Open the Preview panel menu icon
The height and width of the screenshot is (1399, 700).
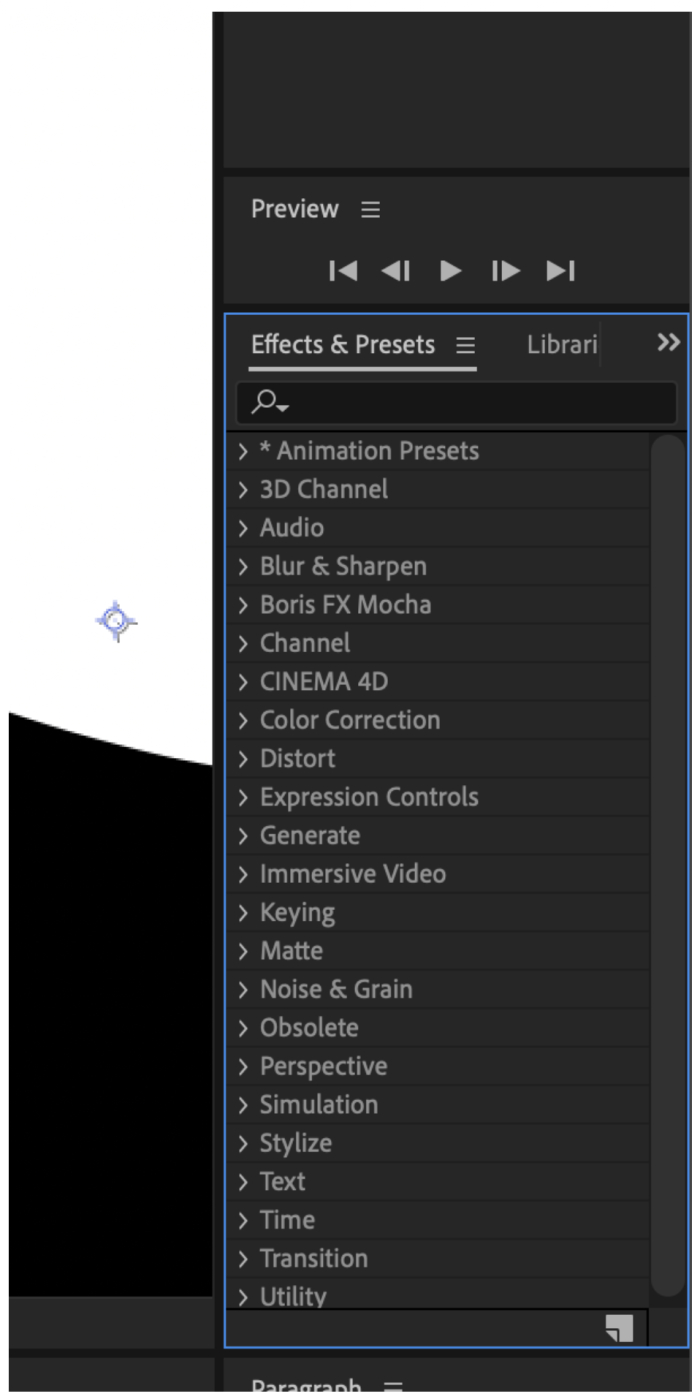pos(371,210)
